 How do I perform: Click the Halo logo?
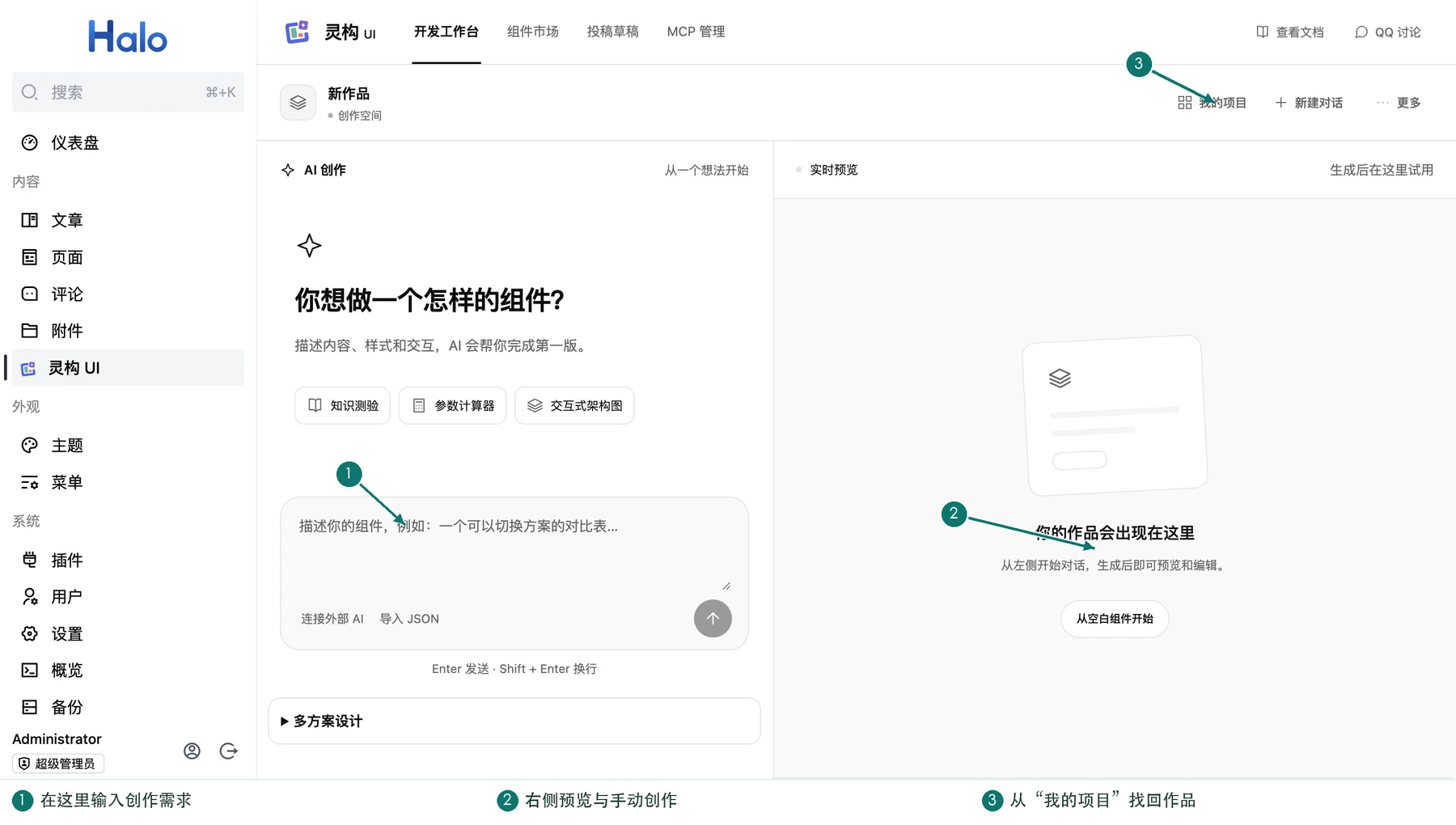128,36
